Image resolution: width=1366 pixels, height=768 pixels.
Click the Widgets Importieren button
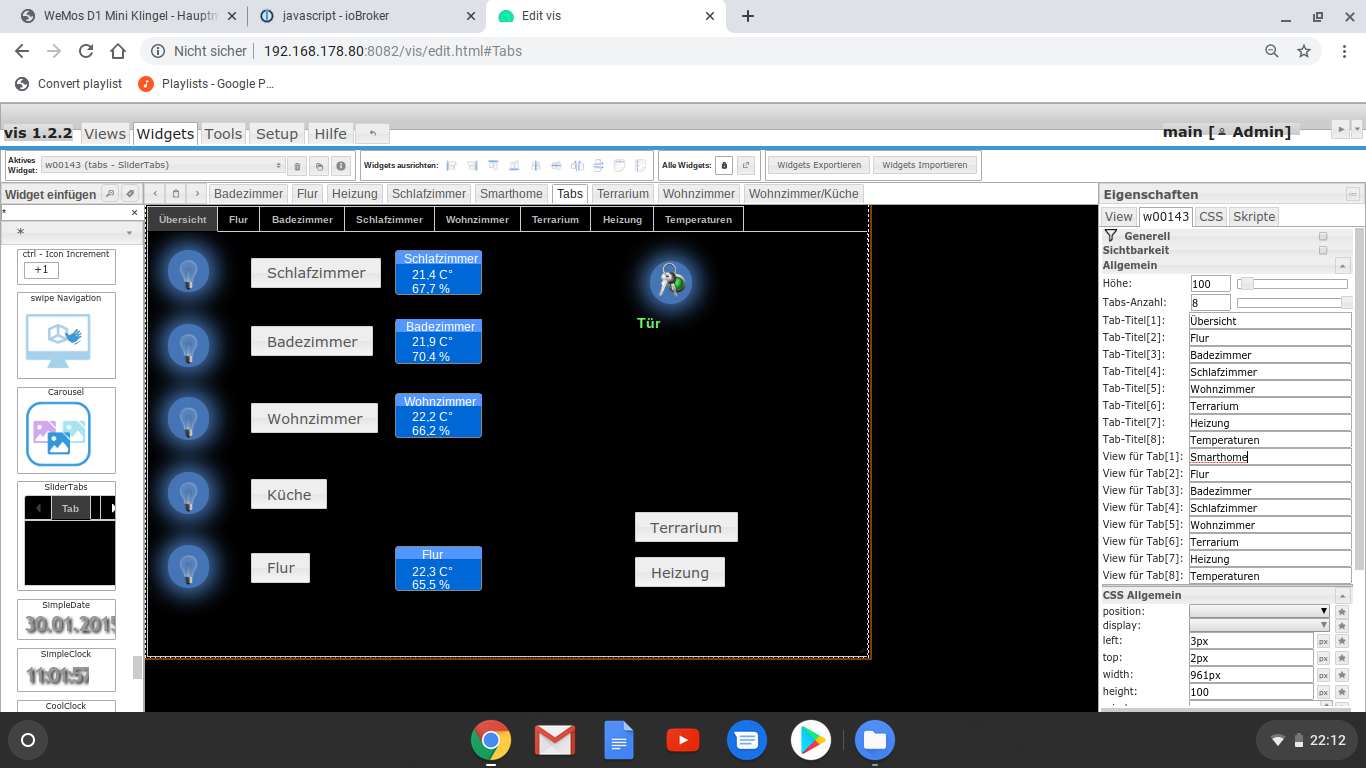click(925, 165)
